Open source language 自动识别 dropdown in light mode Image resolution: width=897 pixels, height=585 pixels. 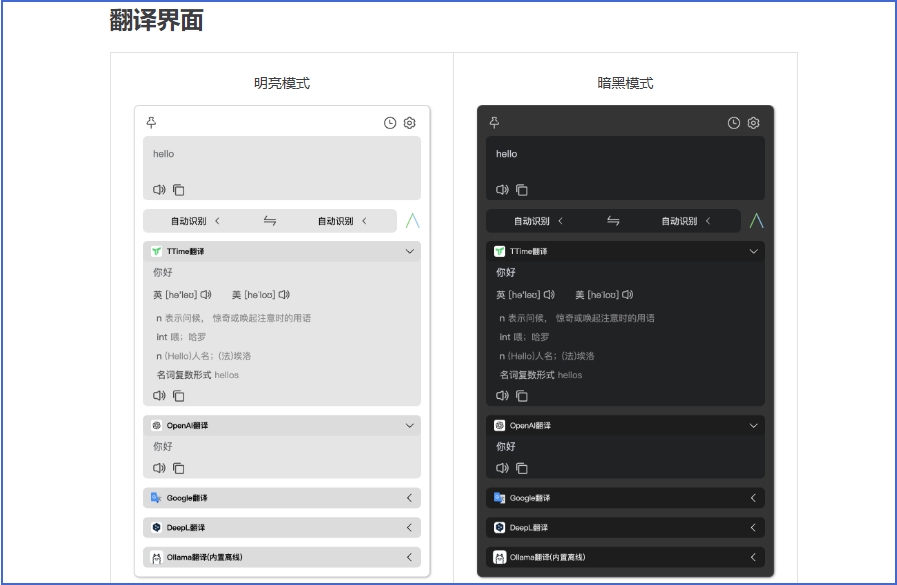[195, 221]
